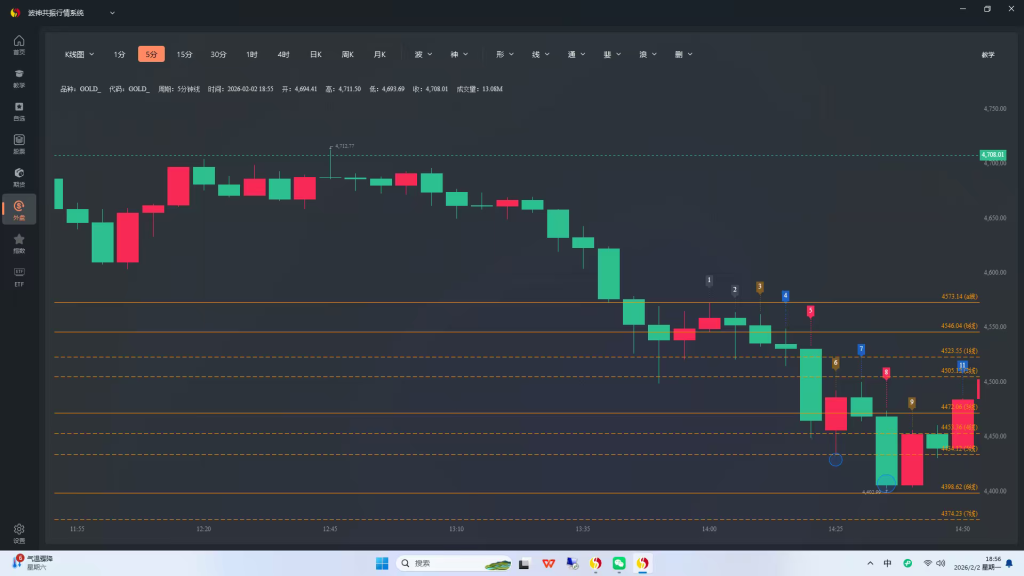
Task: Open the 期货 futures sidebar icon
Action: 19,176
